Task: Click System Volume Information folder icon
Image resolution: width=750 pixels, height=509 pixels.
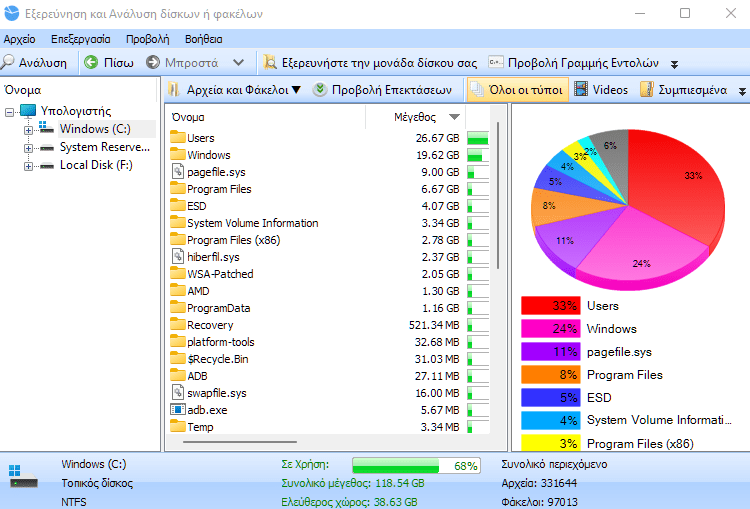Action: (x=177, y=222)
